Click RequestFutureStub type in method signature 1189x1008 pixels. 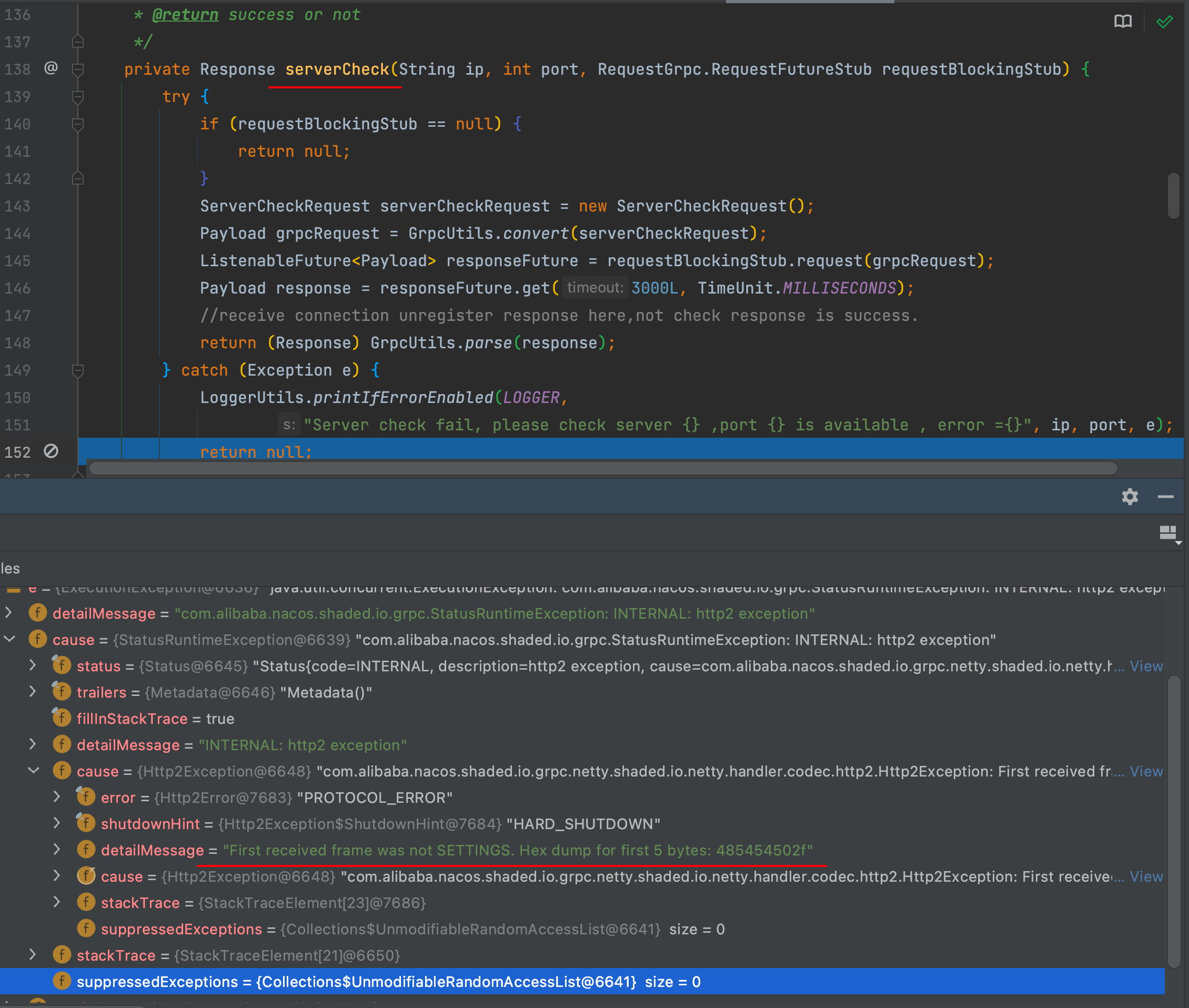pyautogui.click(x=791, y=69)
